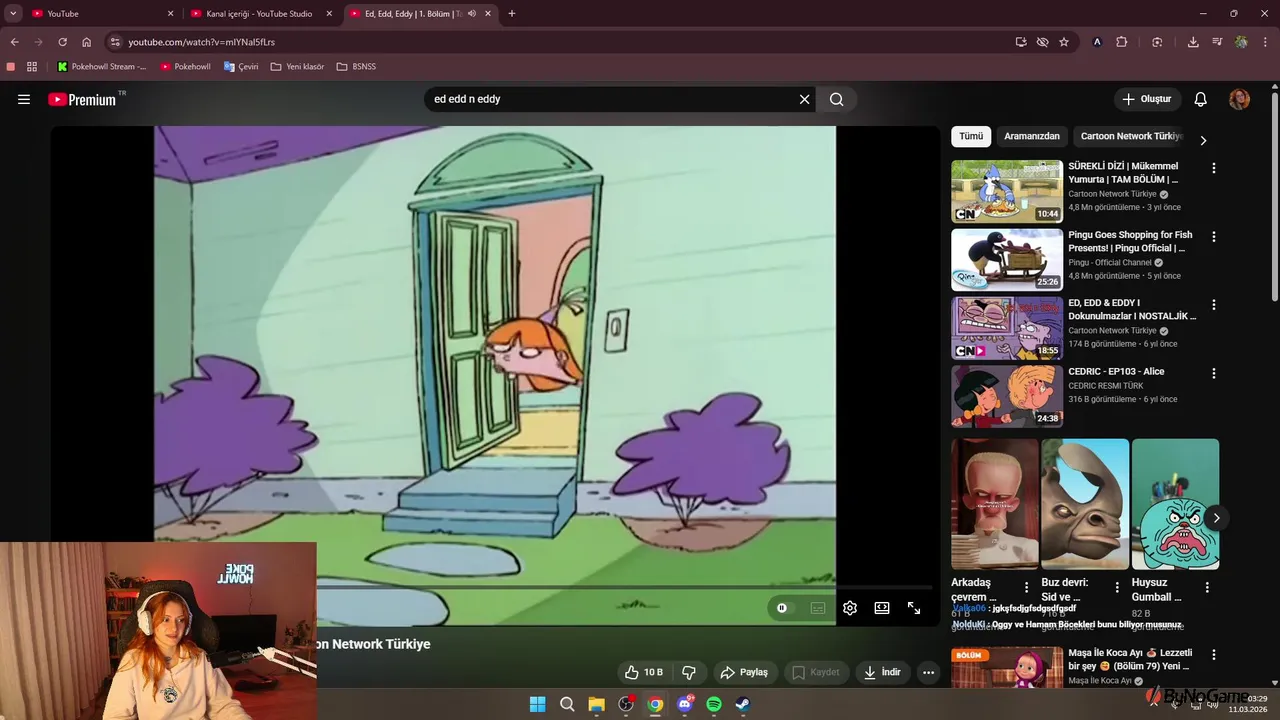The height and width of the screenshot is (720, 1280).
Task: Open Chrome downloads arrow icon
Action: (1193, 42)
